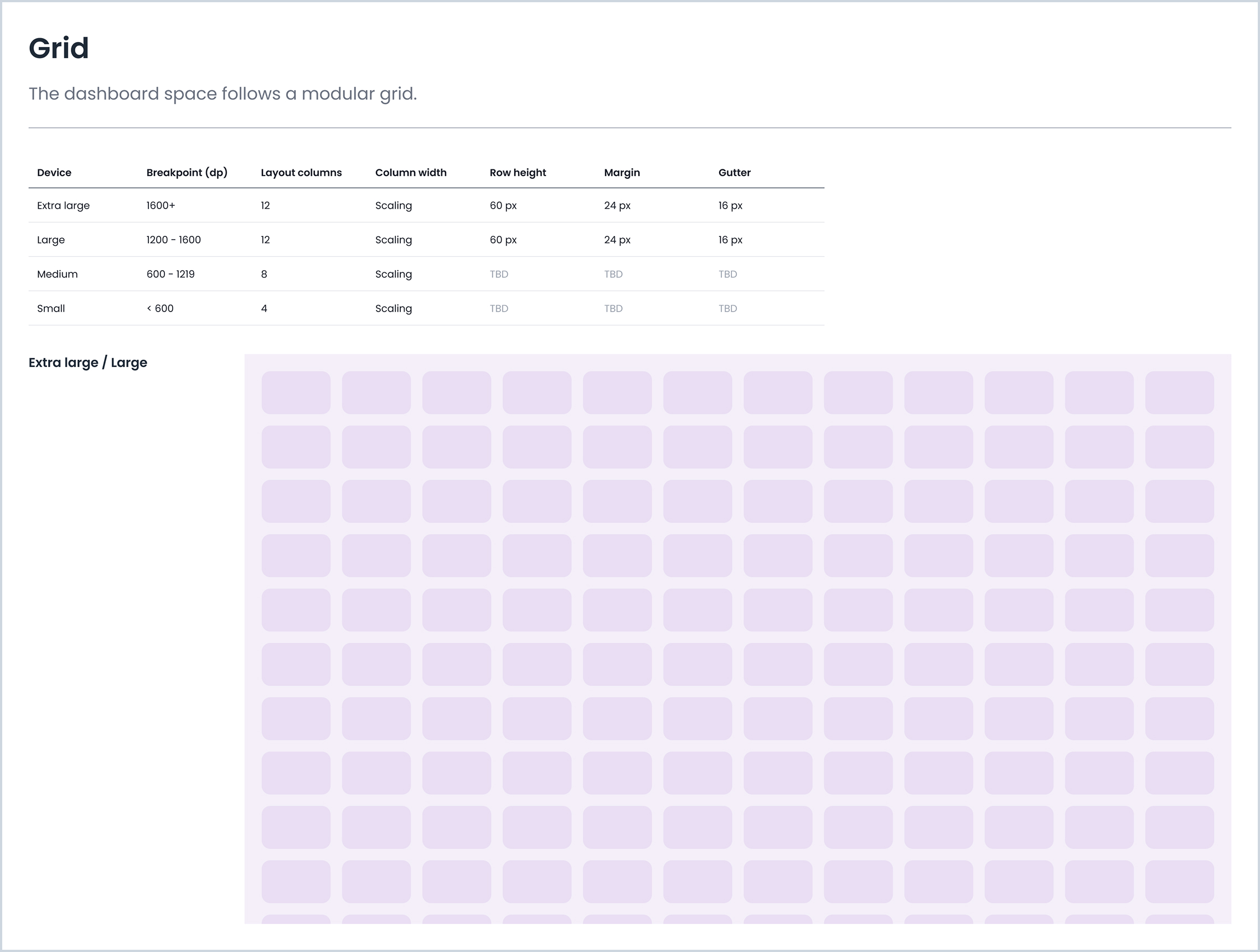Click the Layout columns header
Screen dimensions: 1260x952
click(301, 173)
